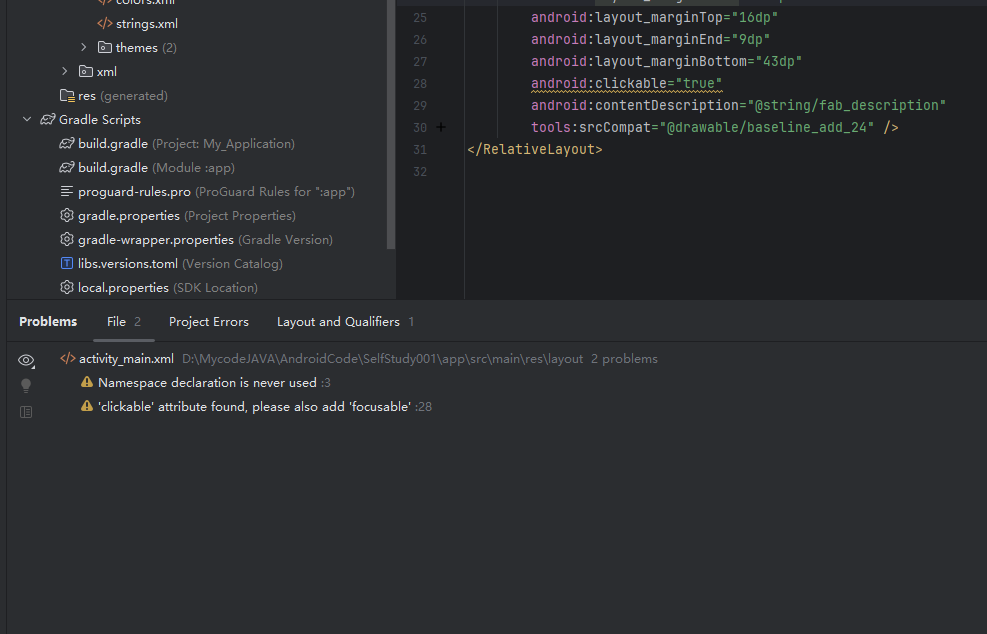Select the File tab in Problems
This screenshot has width=987, height=634.
point(117,322)
